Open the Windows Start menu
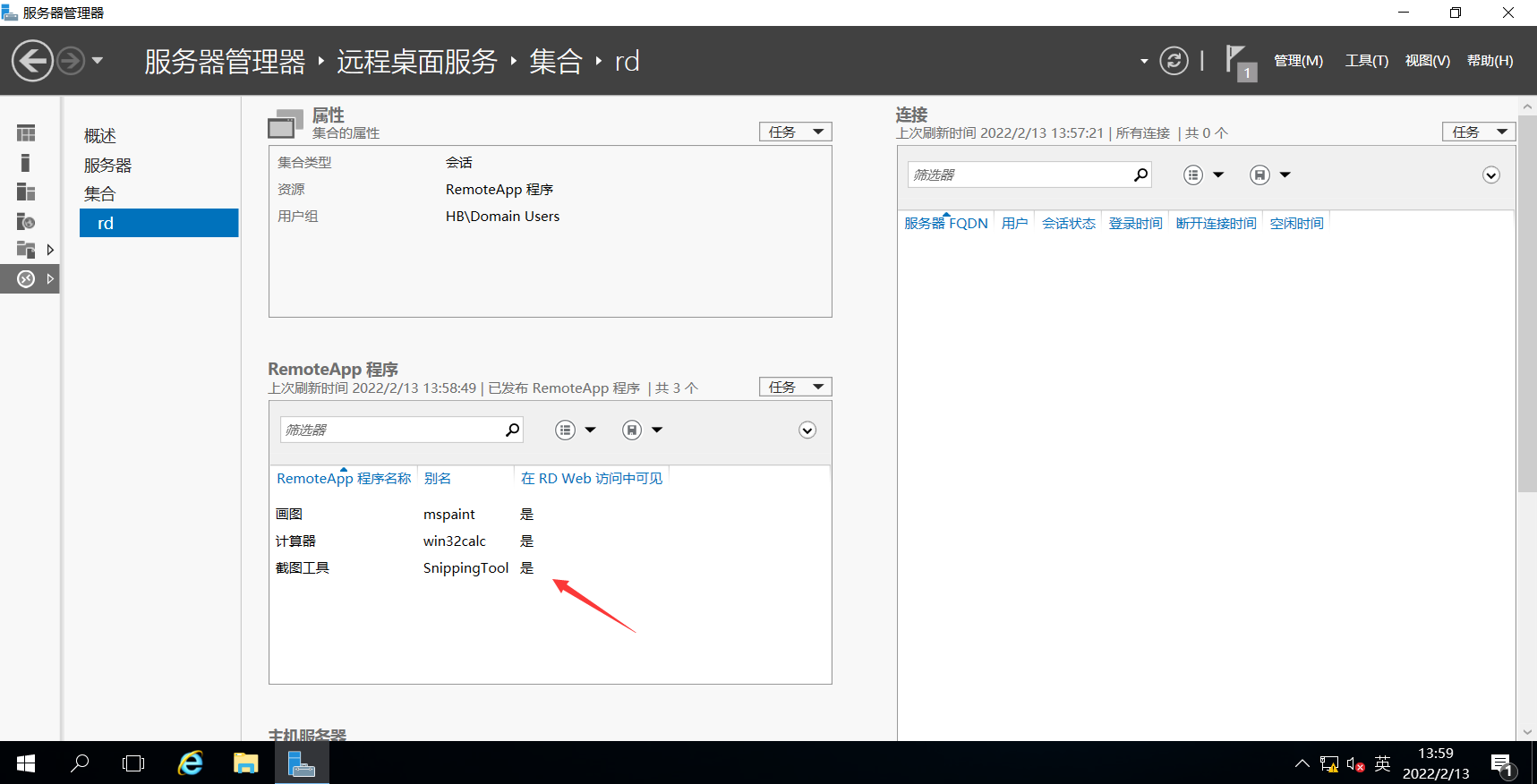Viewport: 1537px width, 784px height. pyautogui.click(x=26, y=763)
